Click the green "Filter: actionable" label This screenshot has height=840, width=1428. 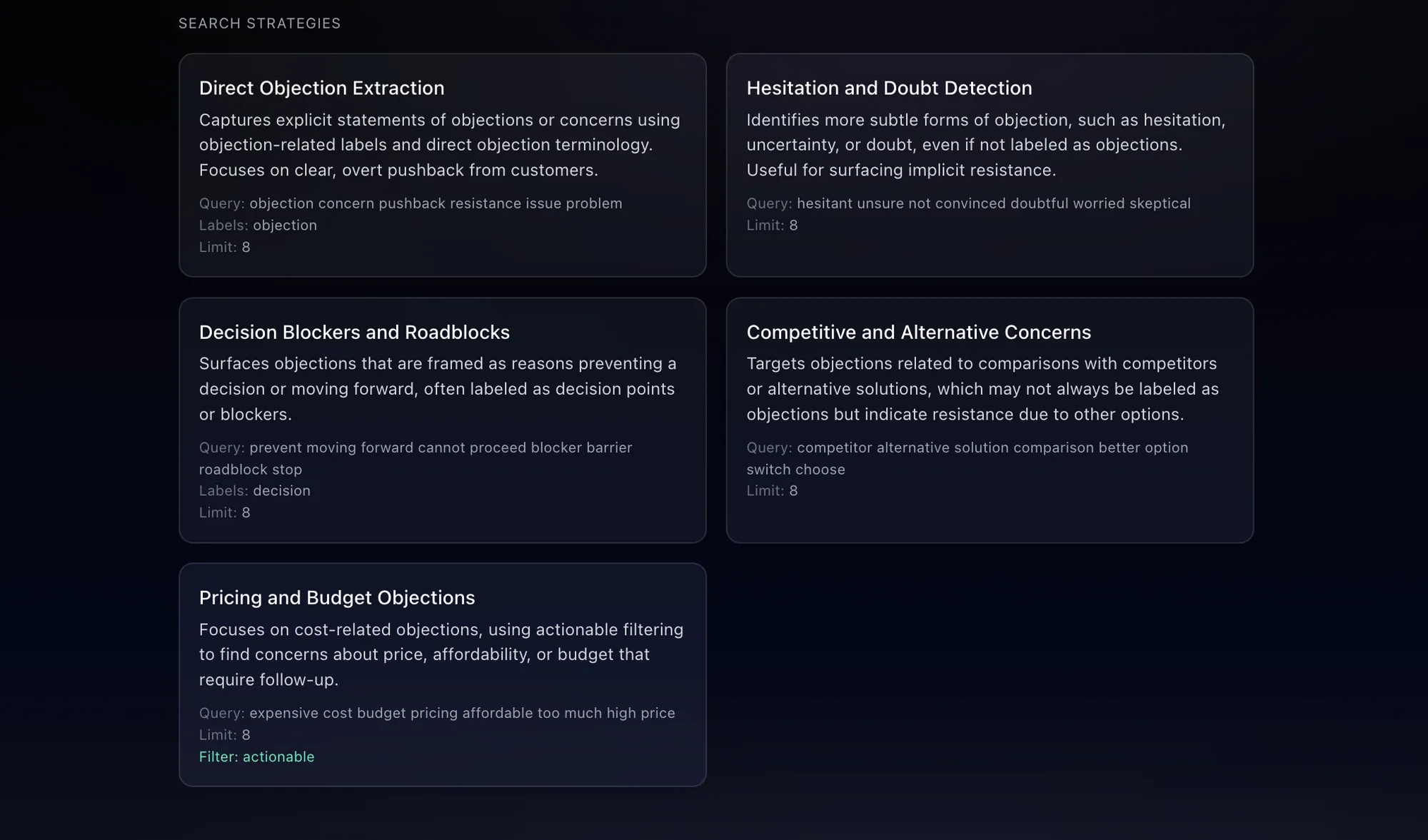tap(256, 756)
